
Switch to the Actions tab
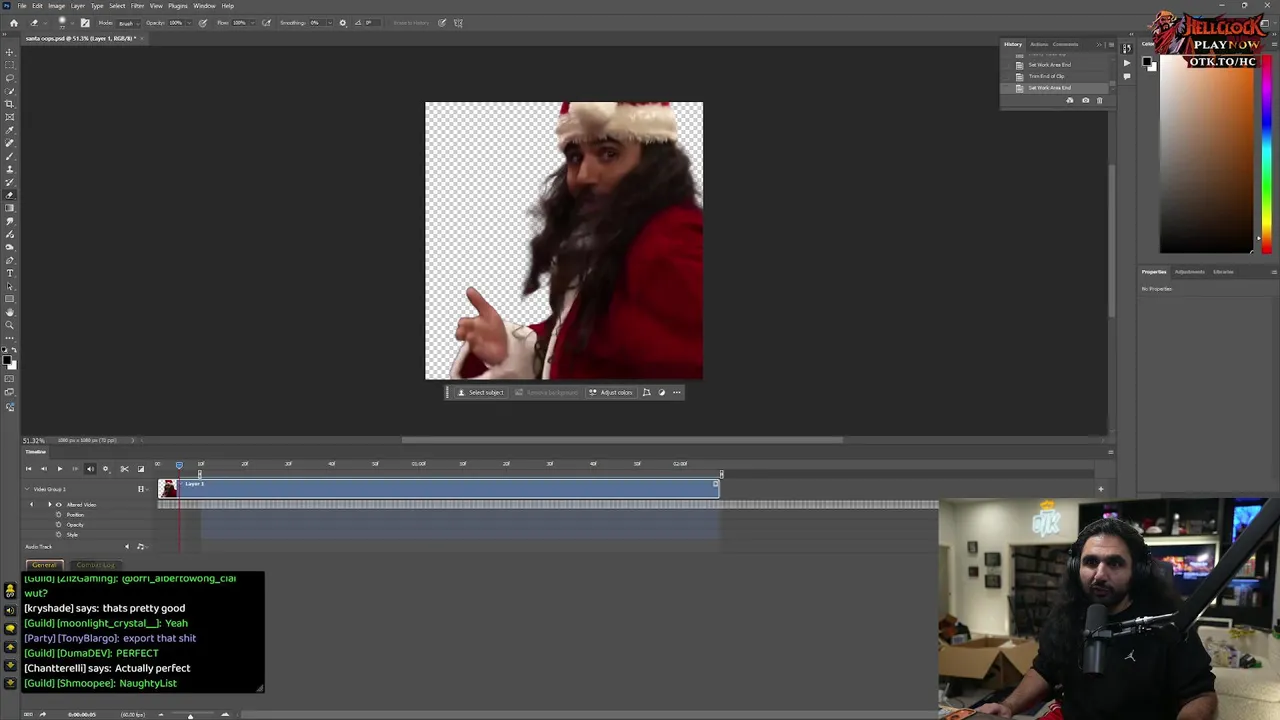point(1039,44)
